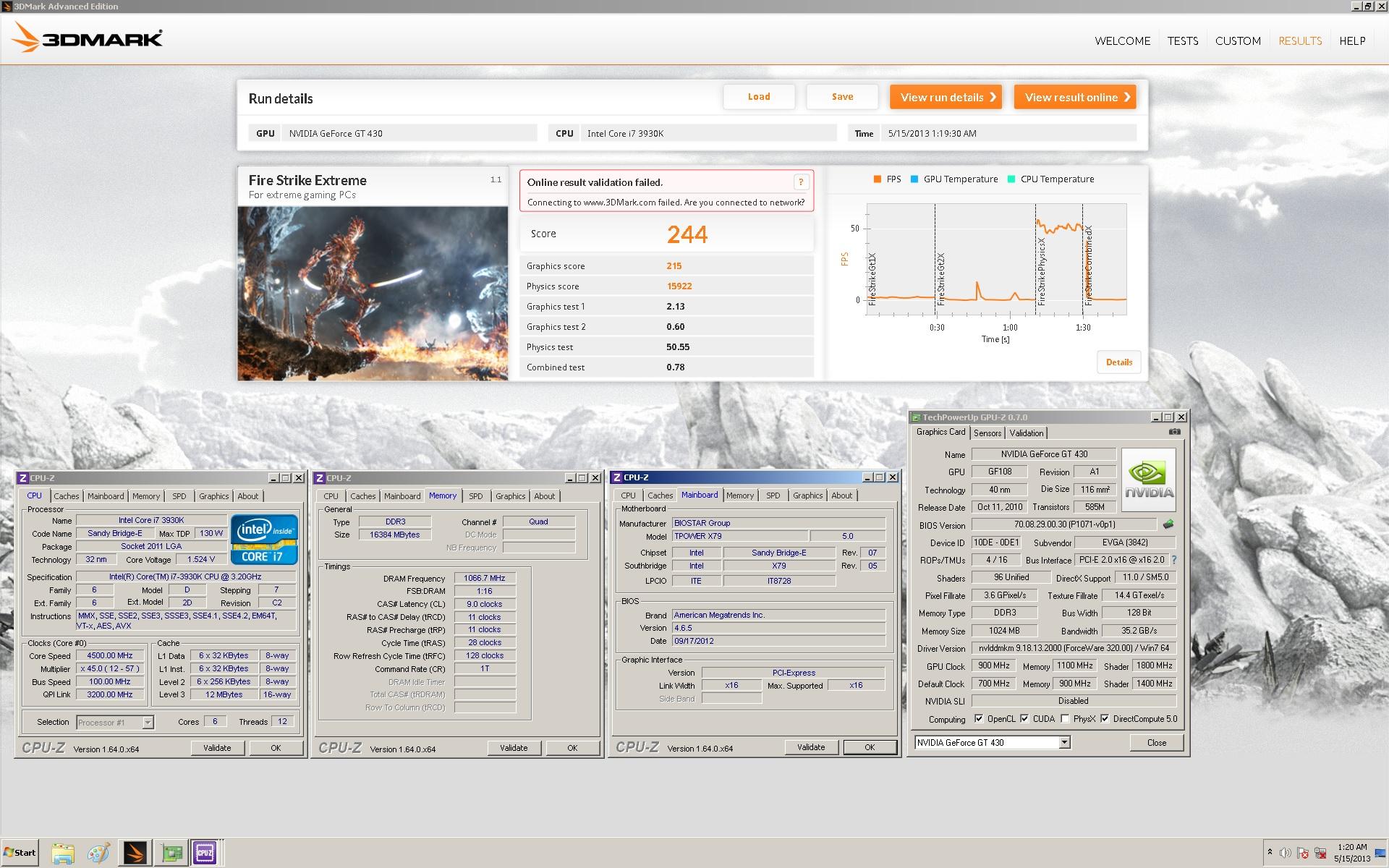Viewport: 1389px width, 868px height.
Task: Open the Caches tab in the CPU-Z CPU window
Action: point(66,496)
